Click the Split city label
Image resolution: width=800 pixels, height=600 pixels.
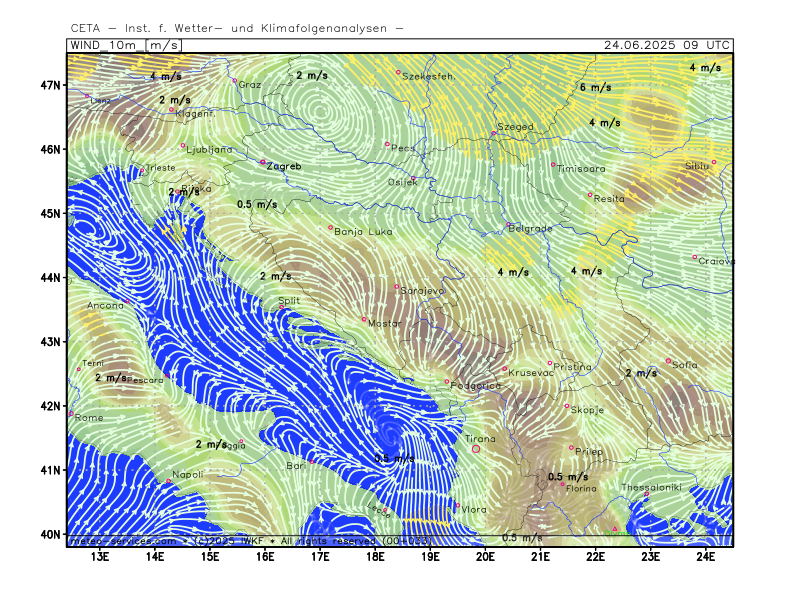point(289,301)
